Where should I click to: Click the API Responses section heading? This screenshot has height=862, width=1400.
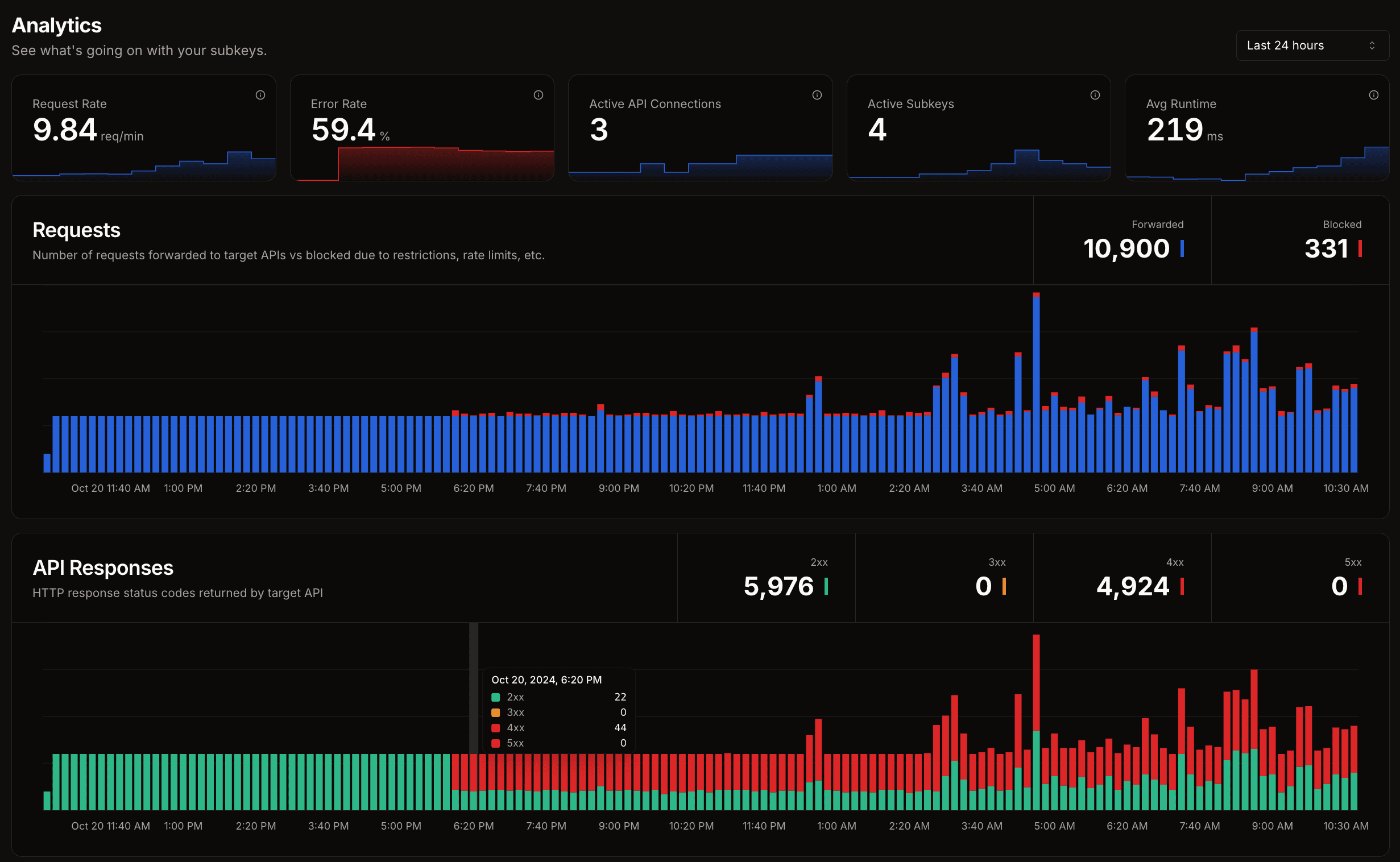point(103,568)
